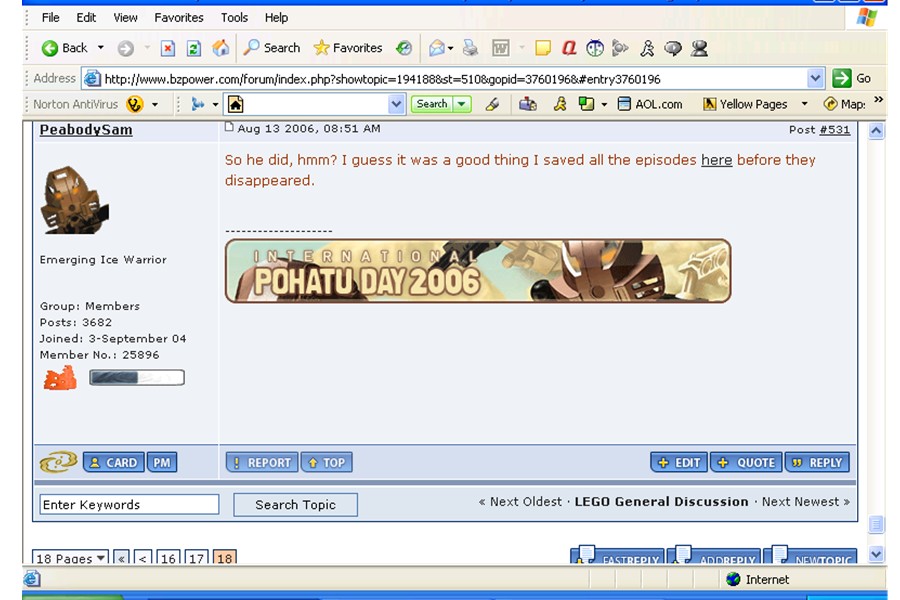
Task: Click the International Pohatu Day 2006 banner
Action: click(478, 271)
